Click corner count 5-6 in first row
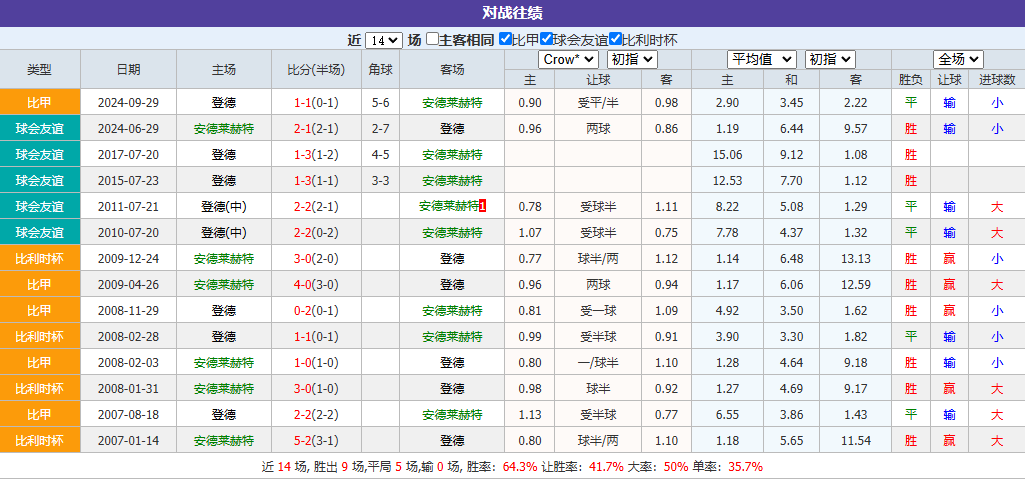Viewport: 1025px width, 479px height. (380, 103)
